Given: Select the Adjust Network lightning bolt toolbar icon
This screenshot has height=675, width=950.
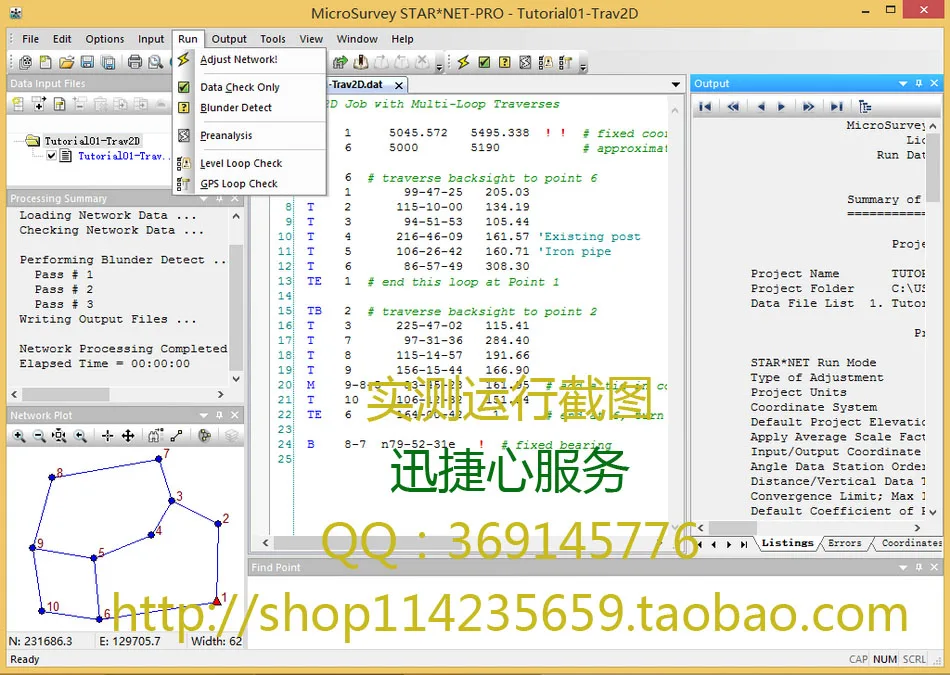Looking at the screenshot, I should 462,62.
